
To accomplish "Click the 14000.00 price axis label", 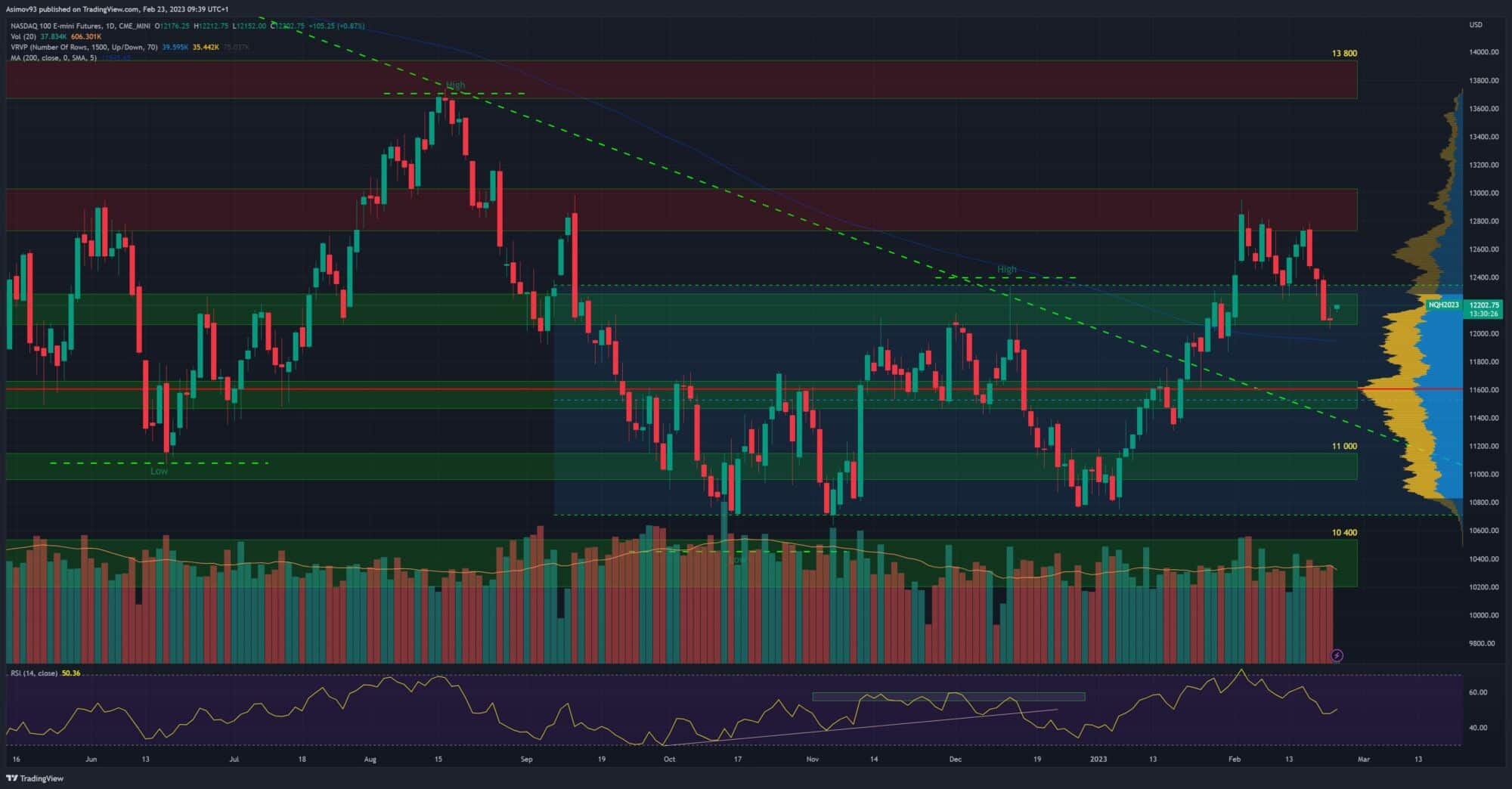I will click(x=1483, y=52).
